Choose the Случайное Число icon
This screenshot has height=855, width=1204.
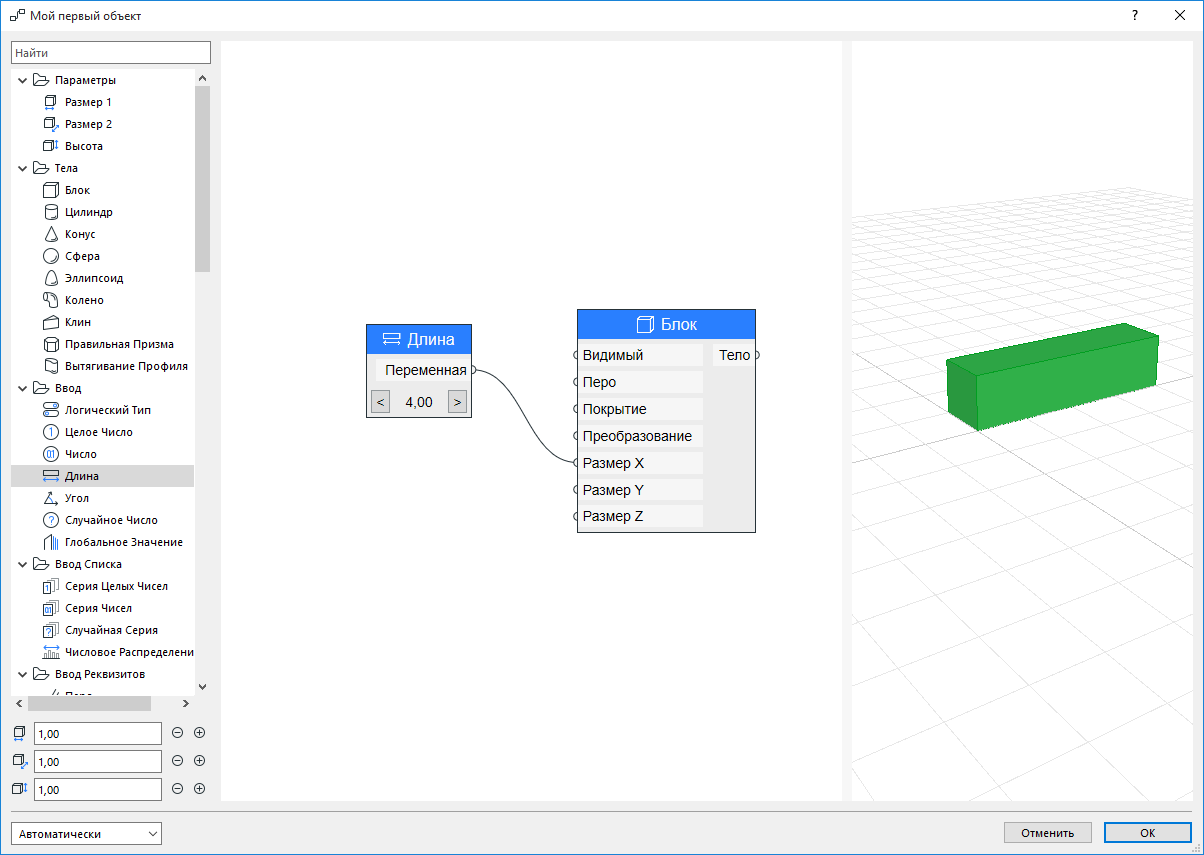(x=51, y=520)
